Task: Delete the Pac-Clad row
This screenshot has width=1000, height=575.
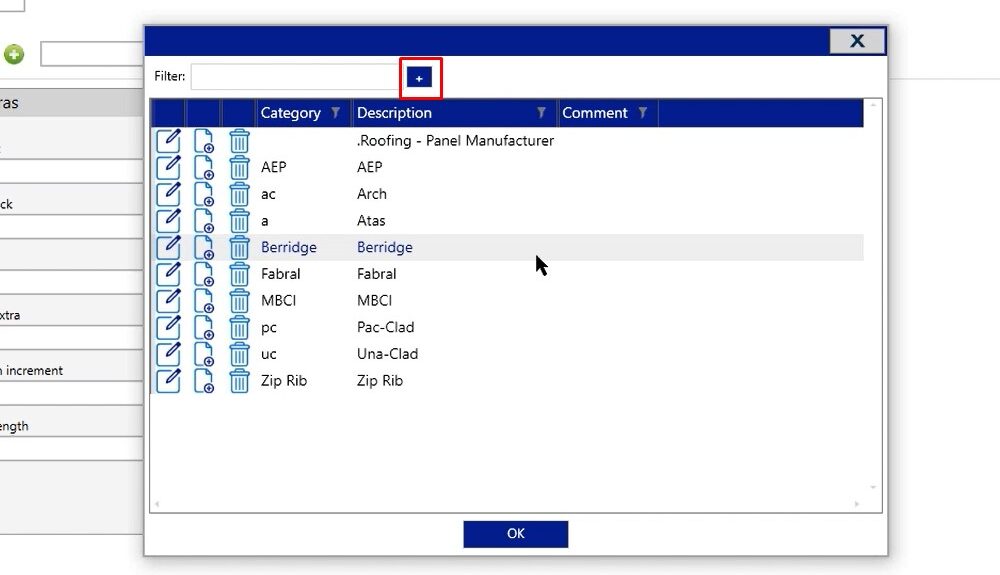Action: 239,328
